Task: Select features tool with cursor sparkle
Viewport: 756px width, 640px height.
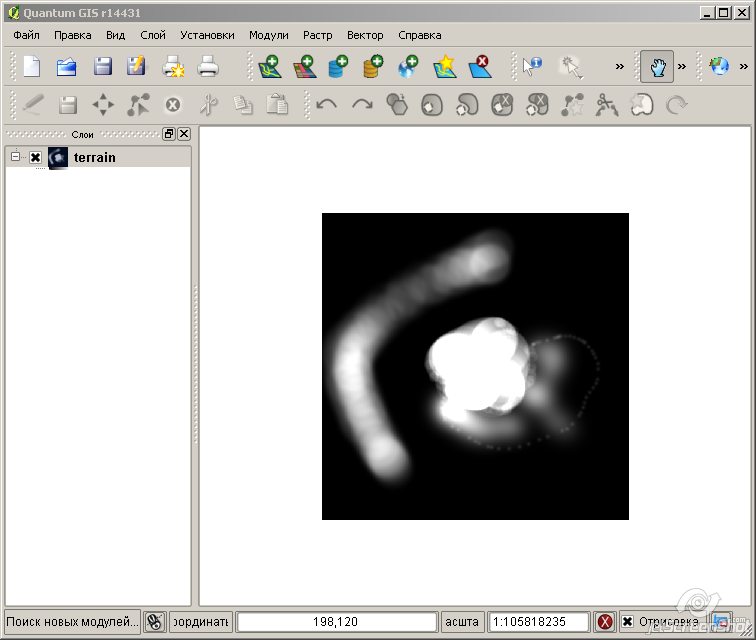Action: point(571,67)
